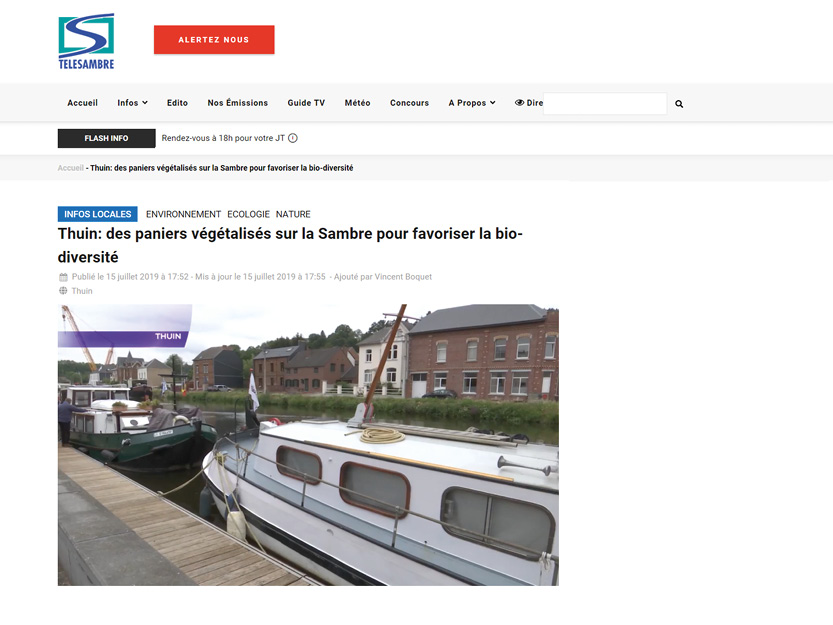Focus the search input field
The image size is (833, 625).
(605, 103)
